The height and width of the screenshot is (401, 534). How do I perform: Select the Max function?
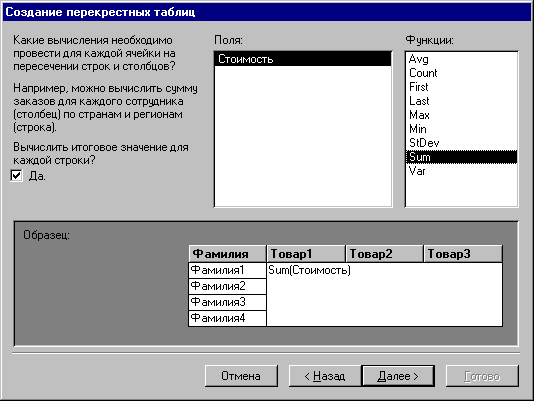tap(461, 115)
